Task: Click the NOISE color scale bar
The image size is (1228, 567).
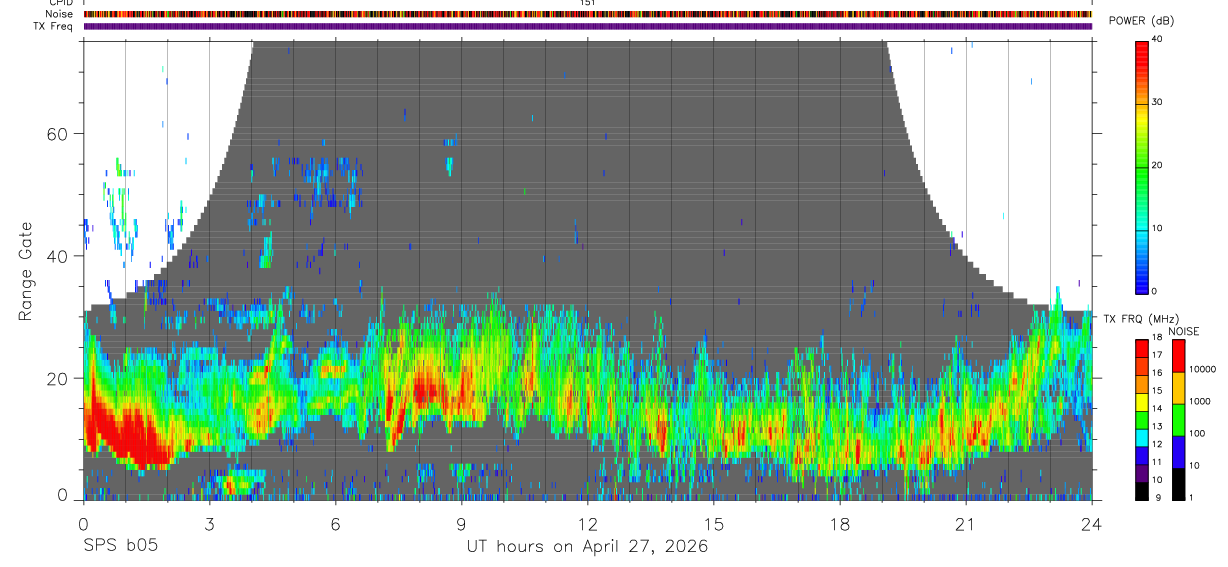Action: click(1179, 420)
